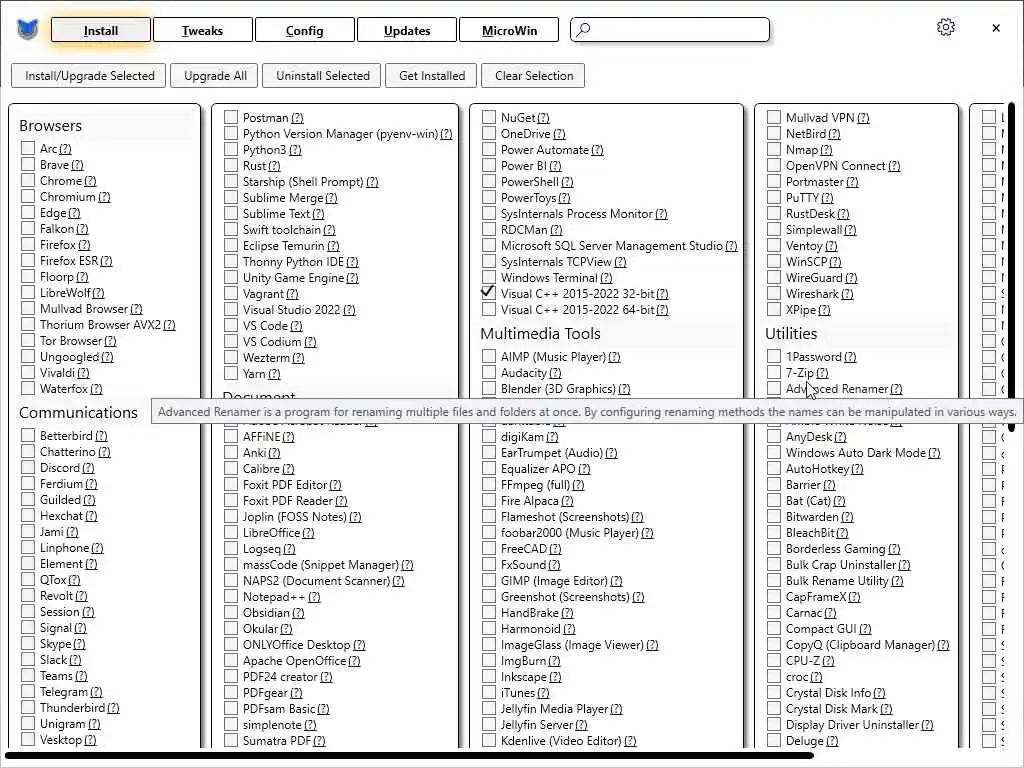Focus the search input field

pyautogui.click(x=670, y=30)
